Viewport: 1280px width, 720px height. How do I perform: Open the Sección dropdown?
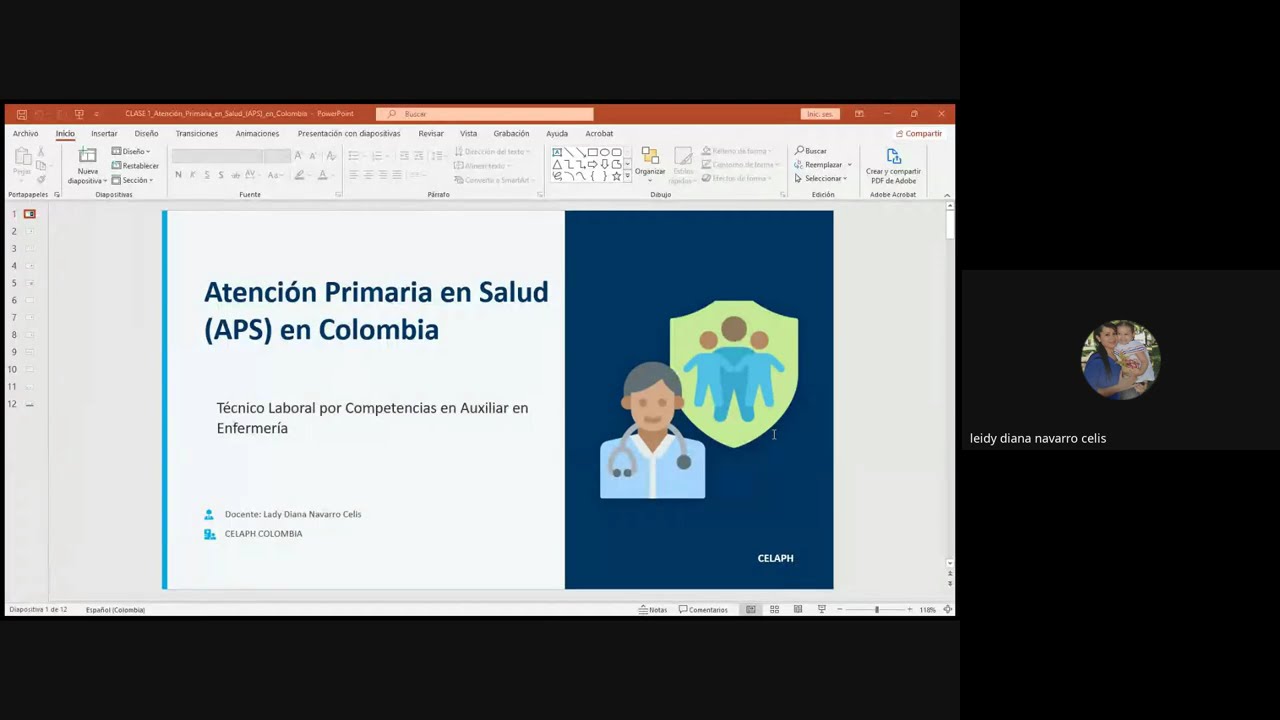(x=133, y=180)
